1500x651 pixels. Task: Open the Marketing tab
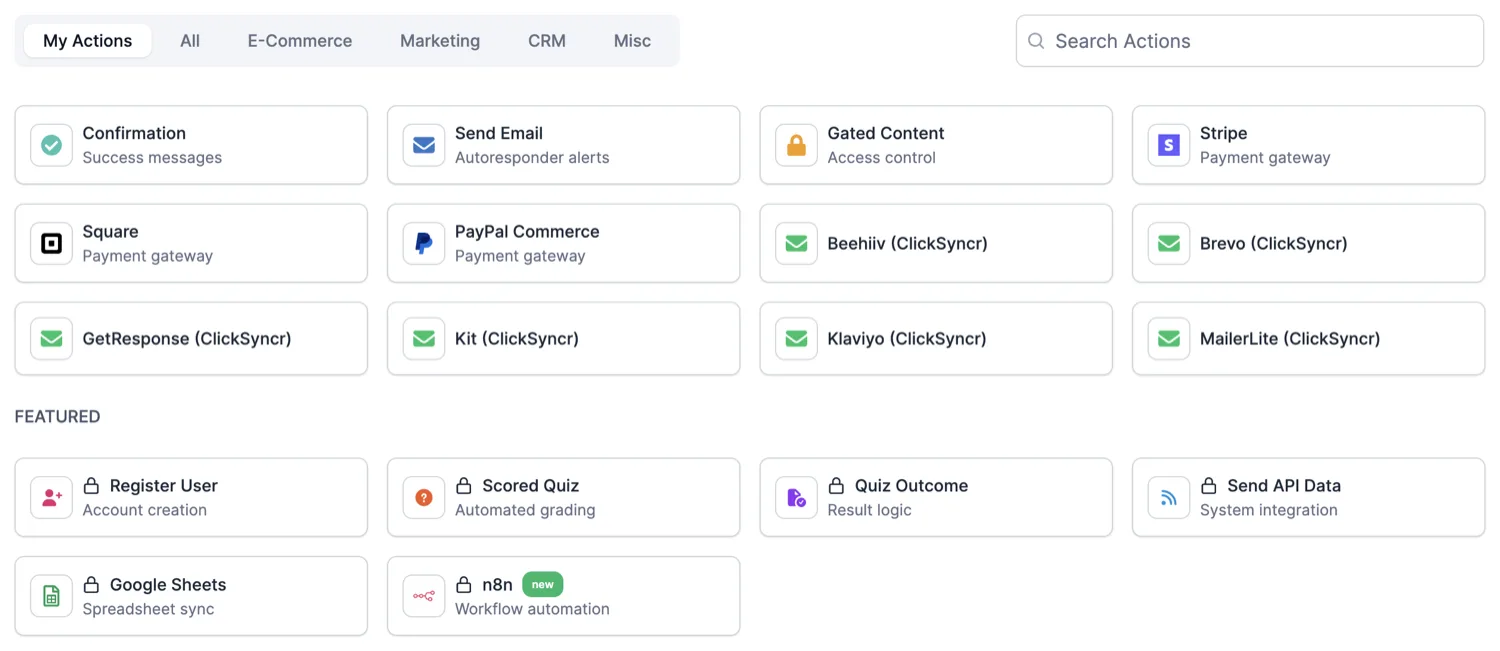click(x=440, y=41)
